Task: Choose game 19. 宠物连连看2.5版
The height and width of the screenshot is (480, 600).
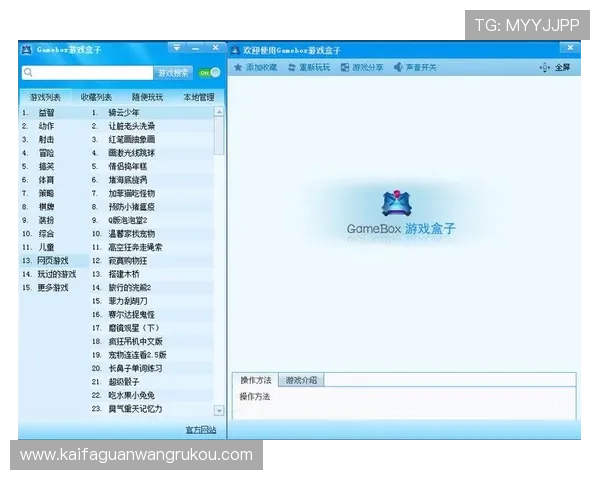Action: point(152,355)
